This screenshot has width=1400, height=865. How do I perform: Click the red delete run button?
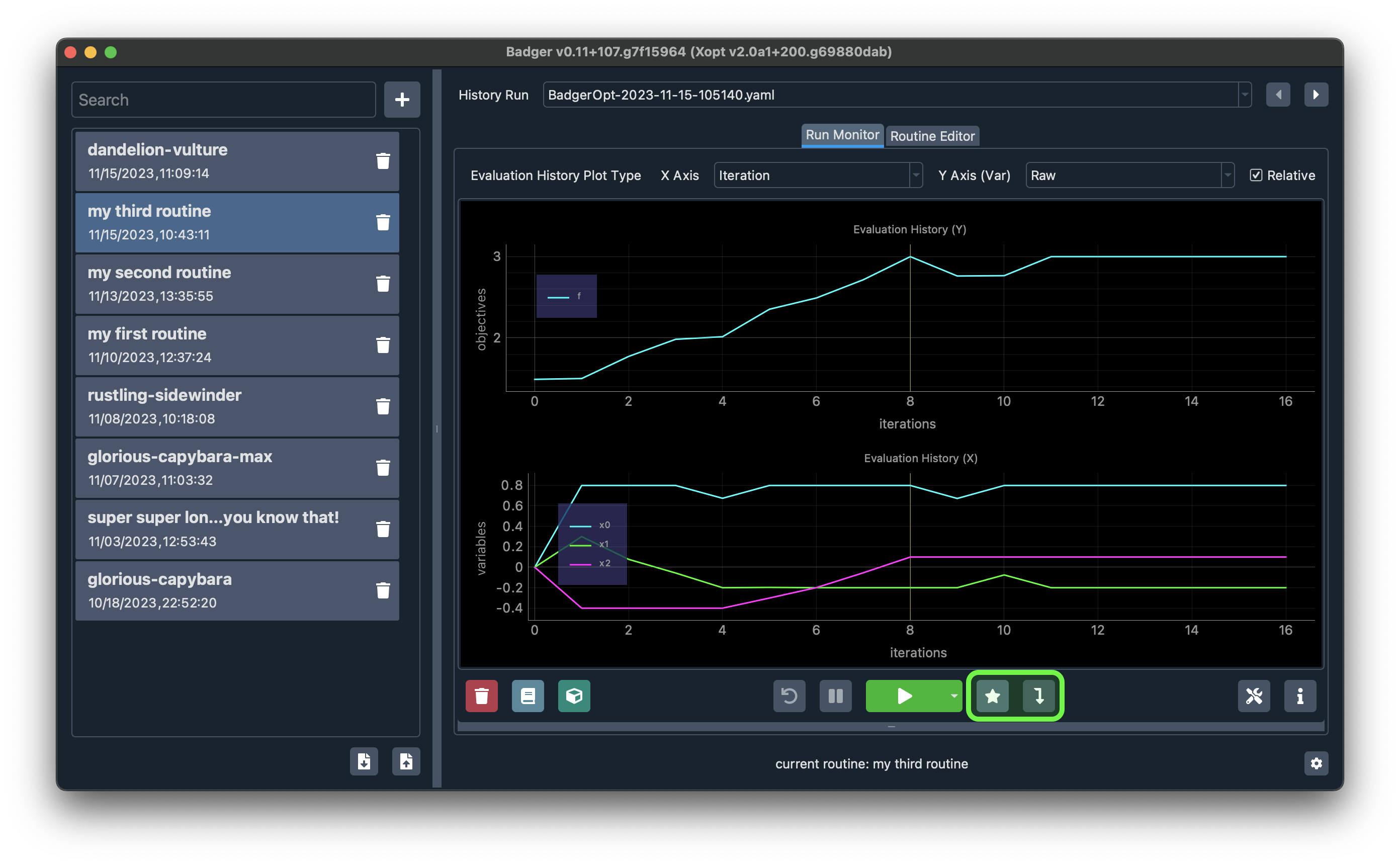pyautogui.click(x=482, y=696)
